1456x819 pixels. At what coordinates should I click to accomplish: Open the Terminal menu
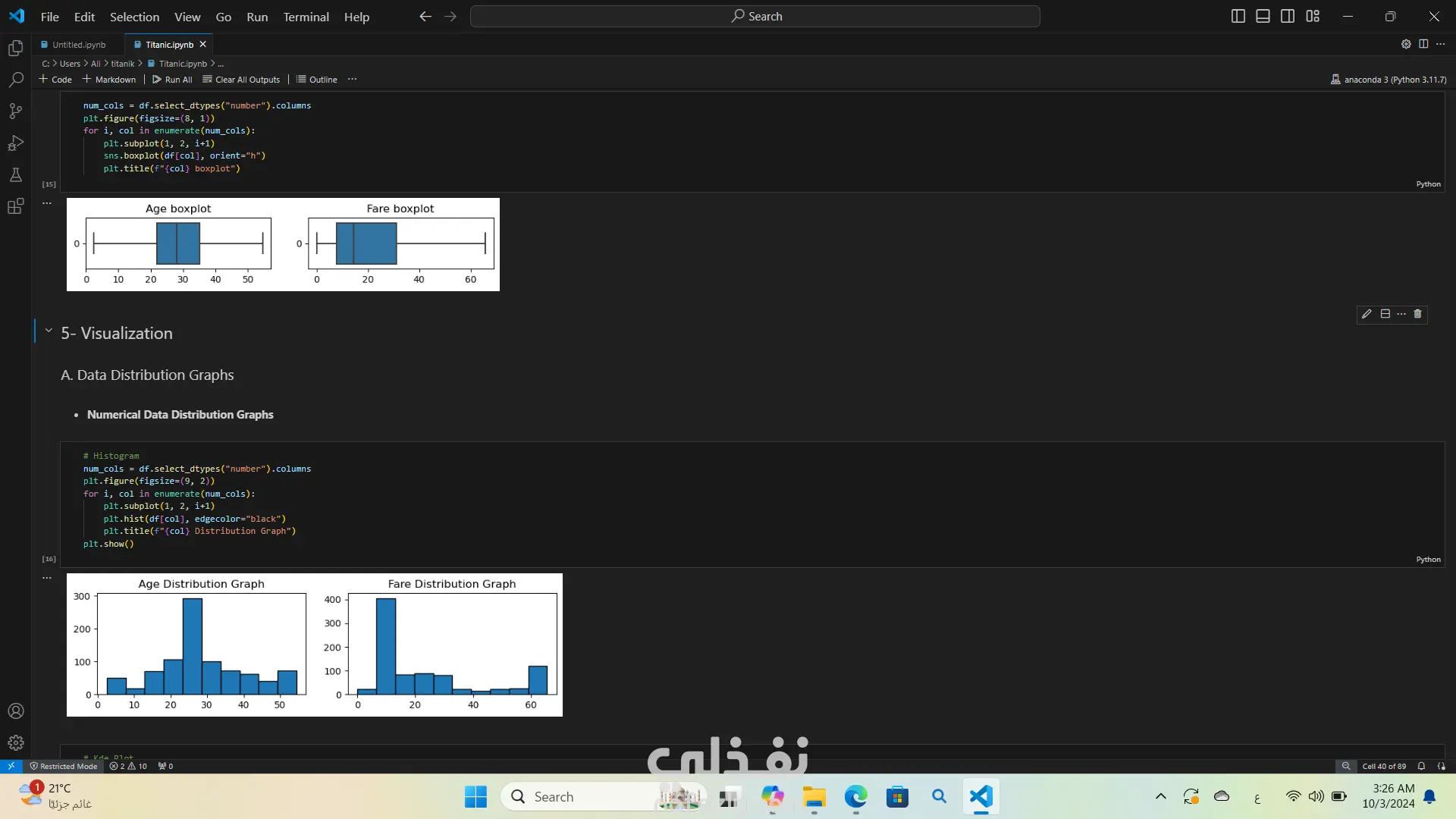[306, 17]
